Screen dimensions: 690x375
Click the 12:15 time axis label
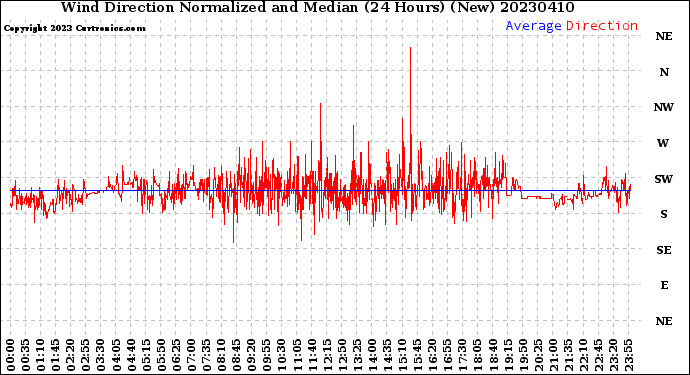tap(327, 355)
